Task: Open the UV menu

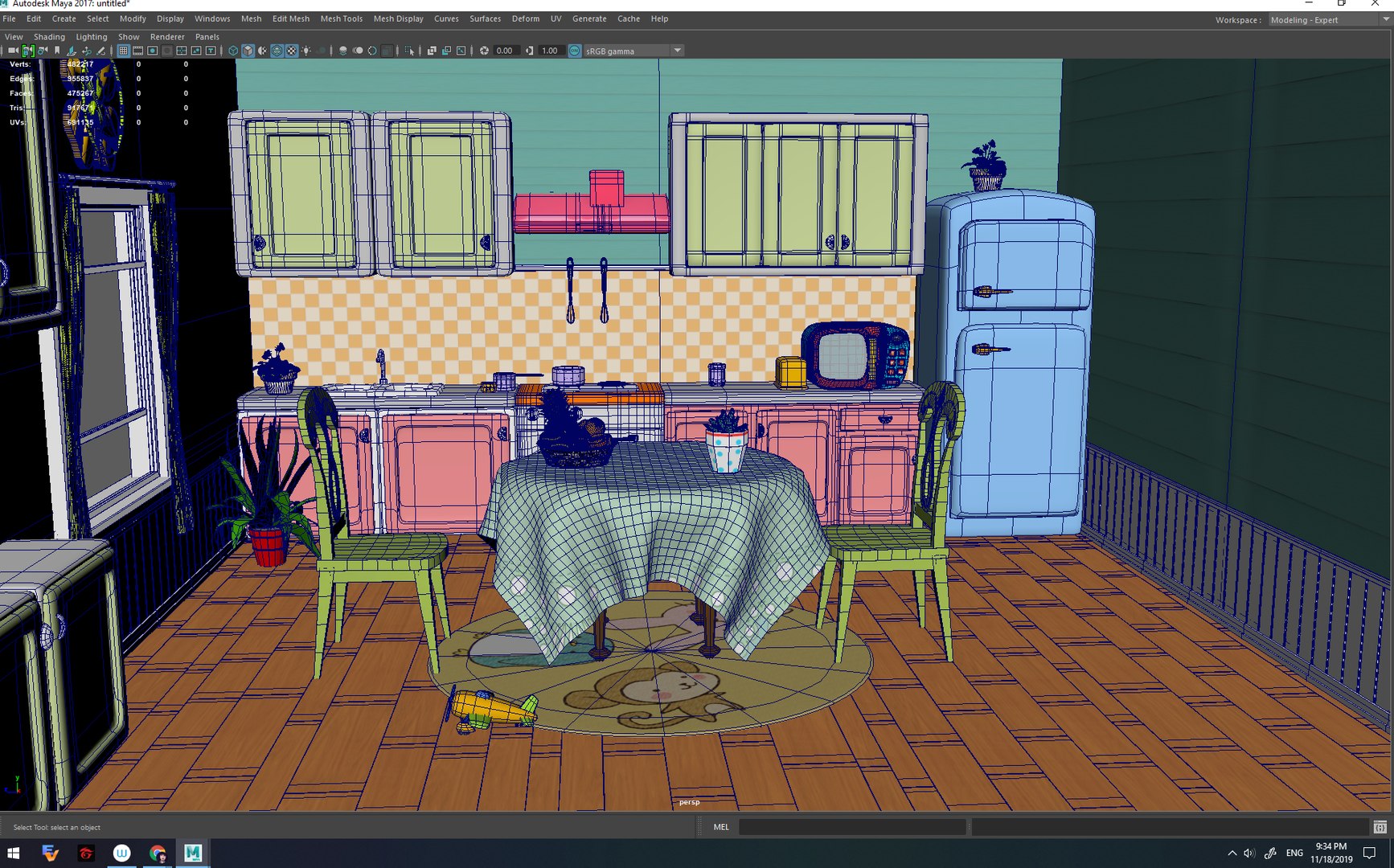Action: [x=556, y=18]
